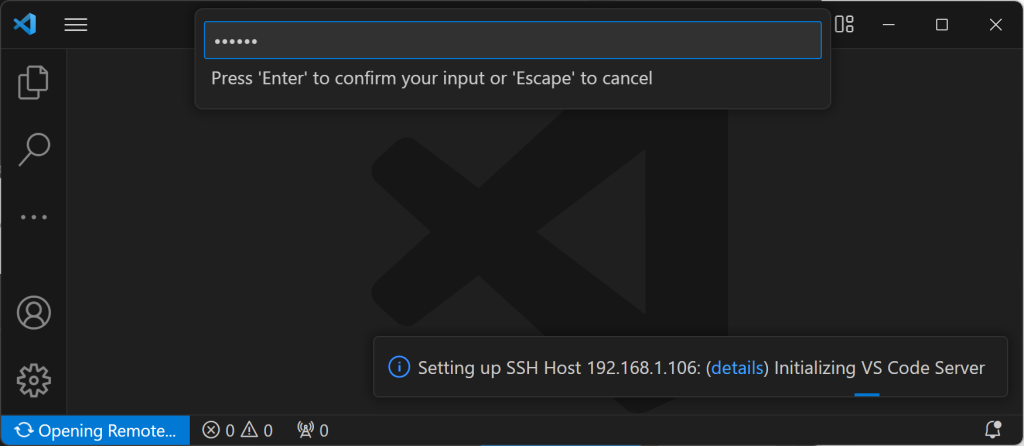Open the Explorer view in activity bar
The width and height of the screenshot is (1024, 446).
(34, 82)
